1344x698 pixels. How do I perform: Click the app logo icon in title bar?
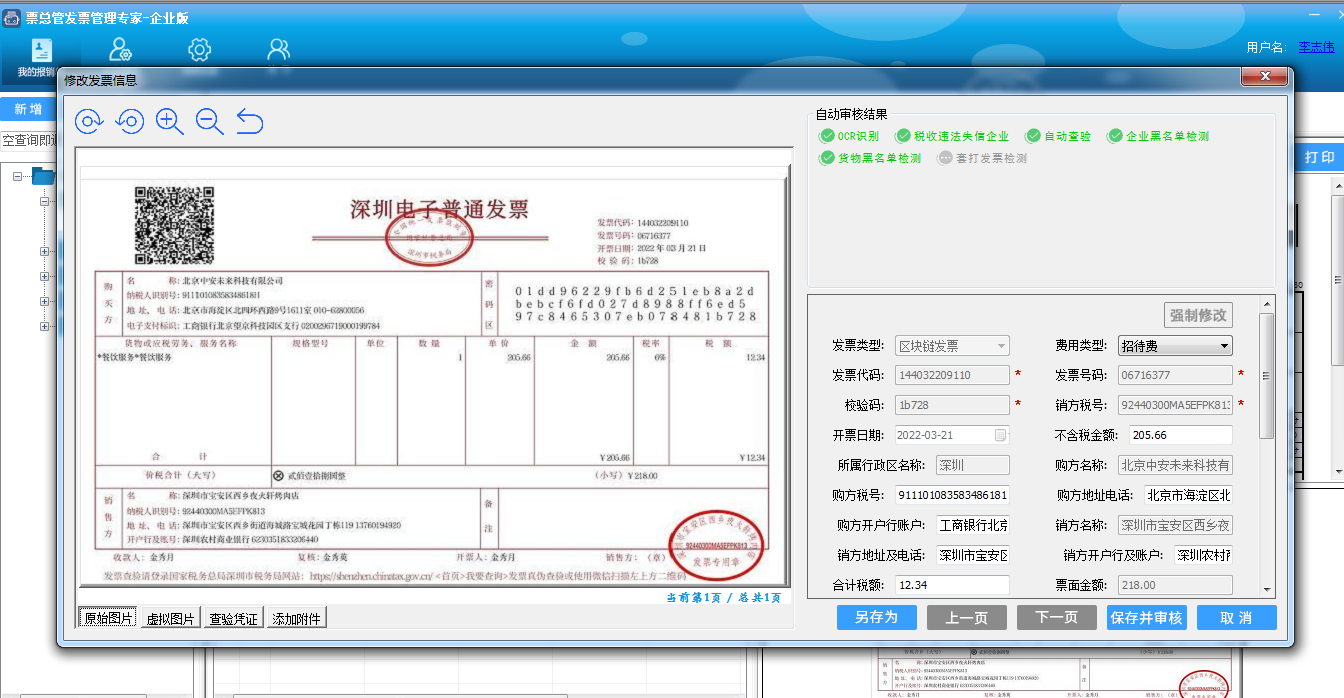point(12,17)
